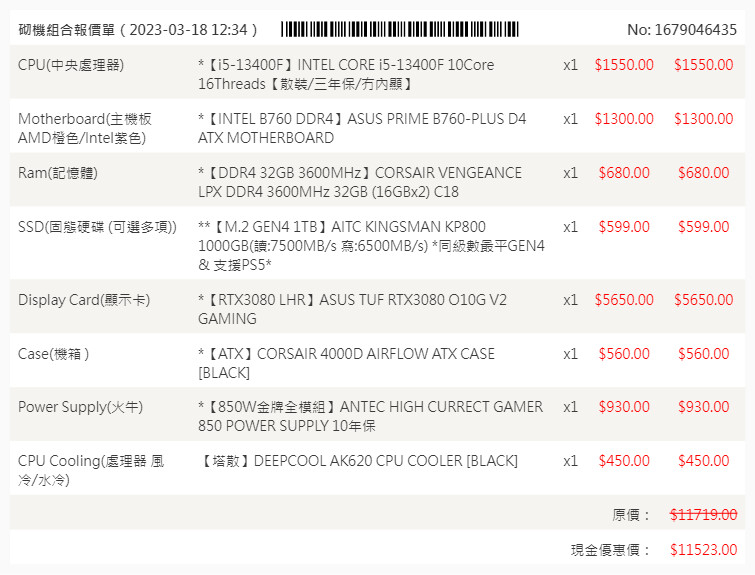Select the Ram(記憶體) category label

pyautogui.click(x=57, y=173)
